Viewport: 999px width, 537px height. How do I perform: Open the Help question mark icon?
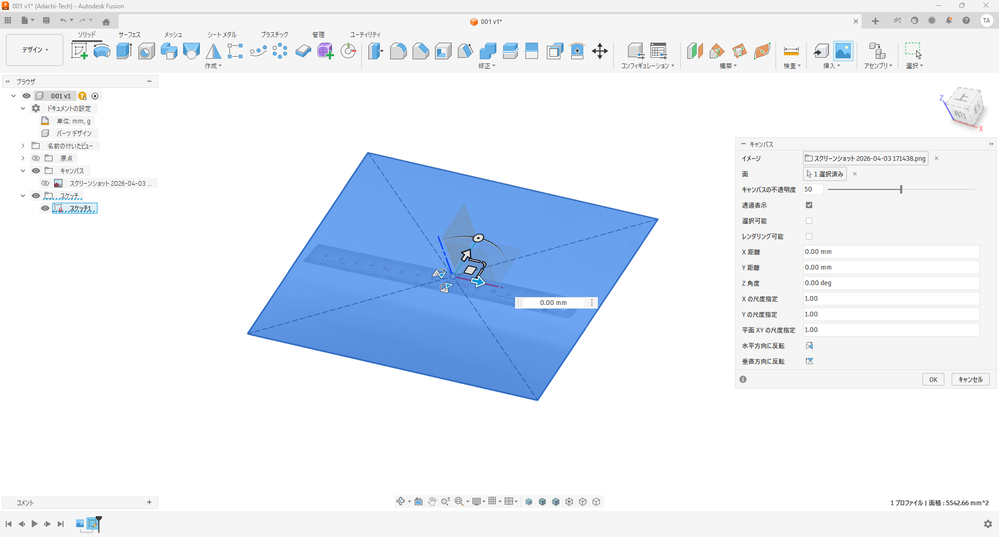point(966,20)
